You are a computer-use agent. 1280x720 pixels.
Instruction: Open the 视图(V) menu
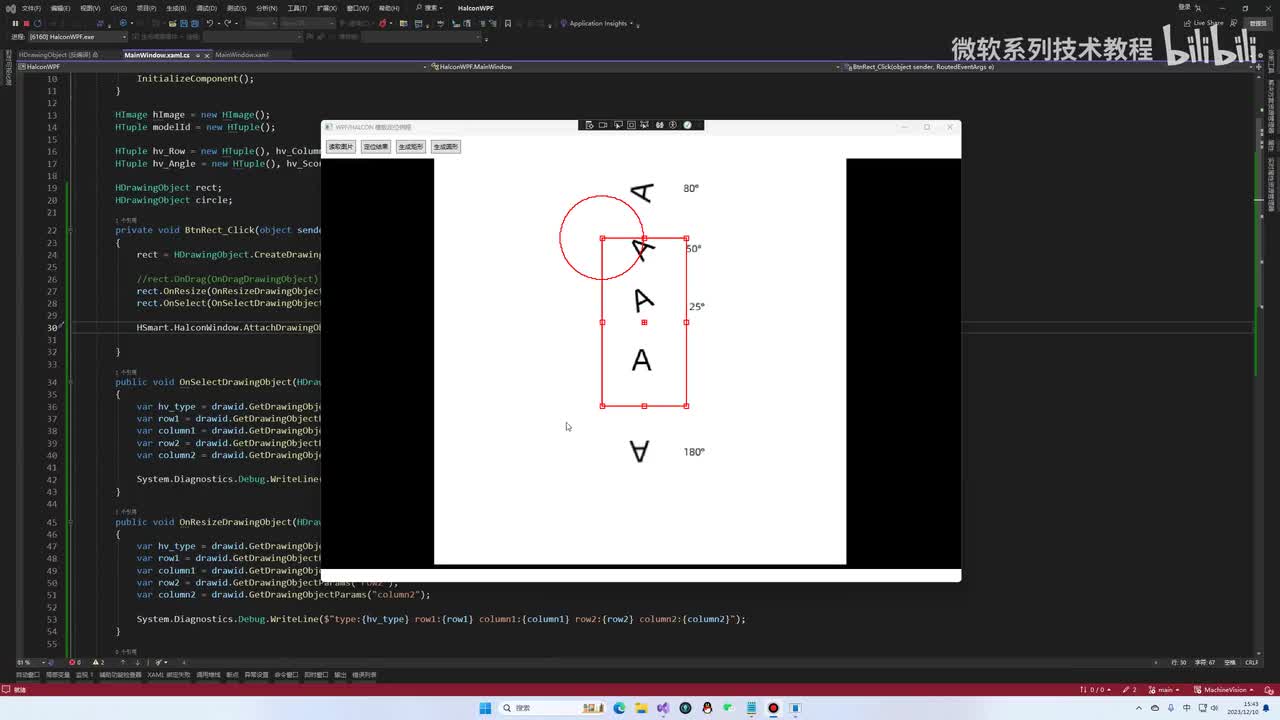click(x=90, y=8)
